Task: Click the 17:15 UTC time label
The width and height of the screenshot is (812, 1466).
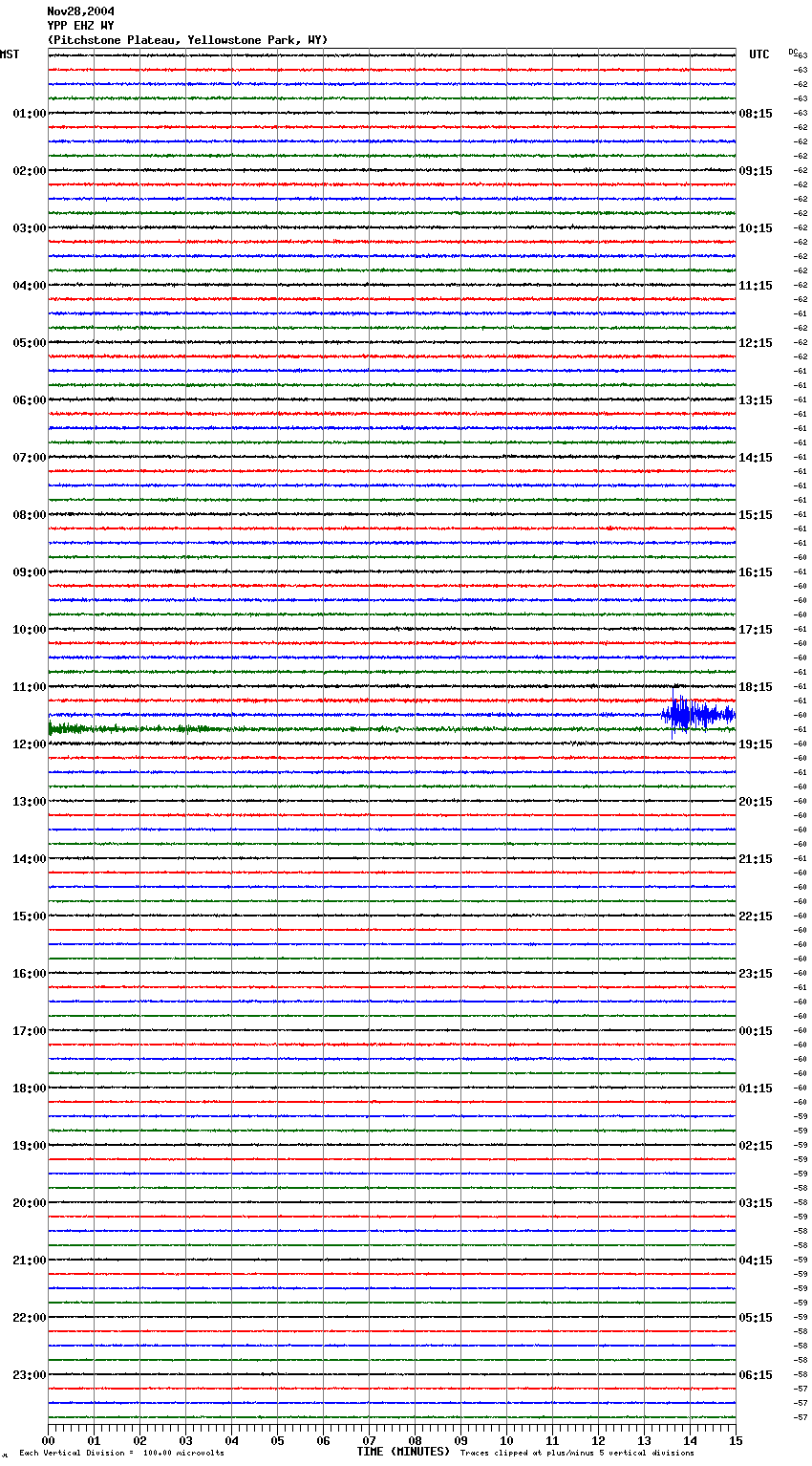Action: click(x=756, y=630)
